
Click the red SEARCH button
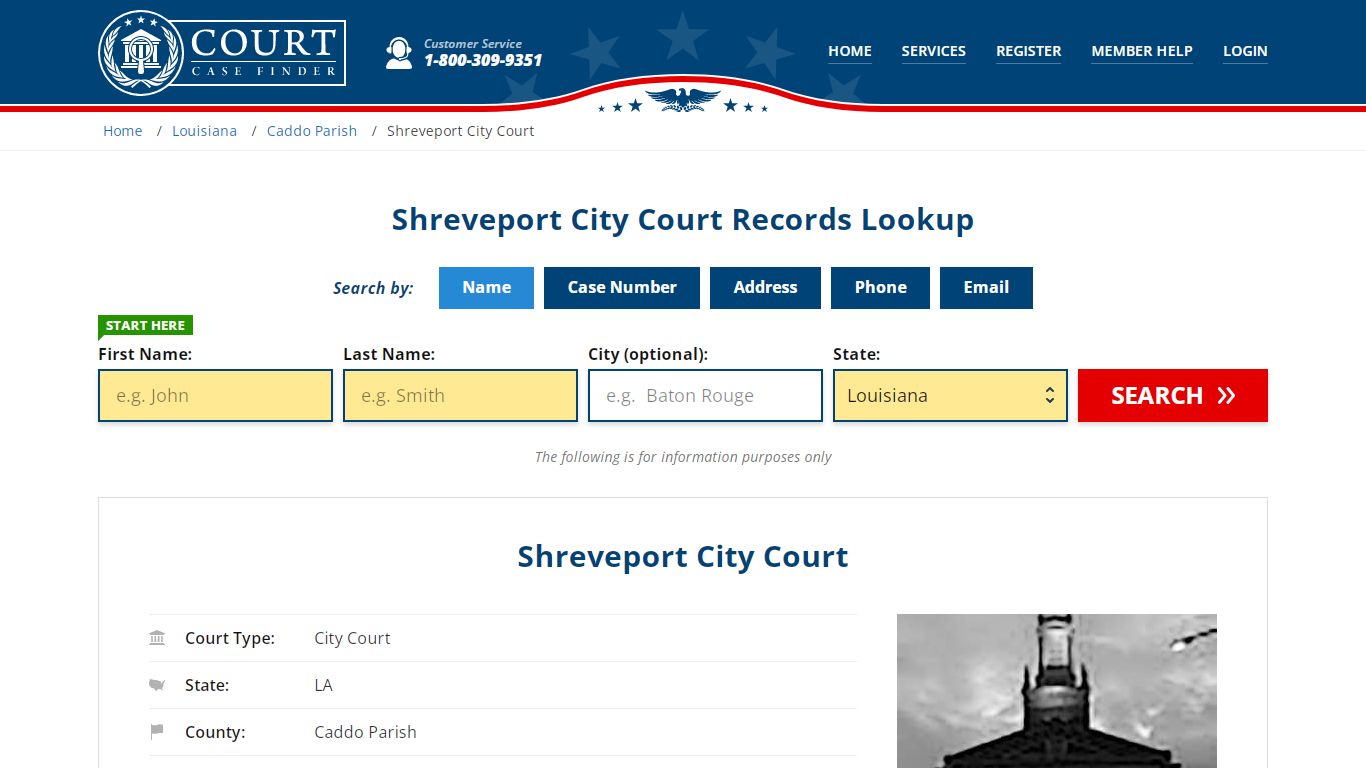click(1173, 395)
